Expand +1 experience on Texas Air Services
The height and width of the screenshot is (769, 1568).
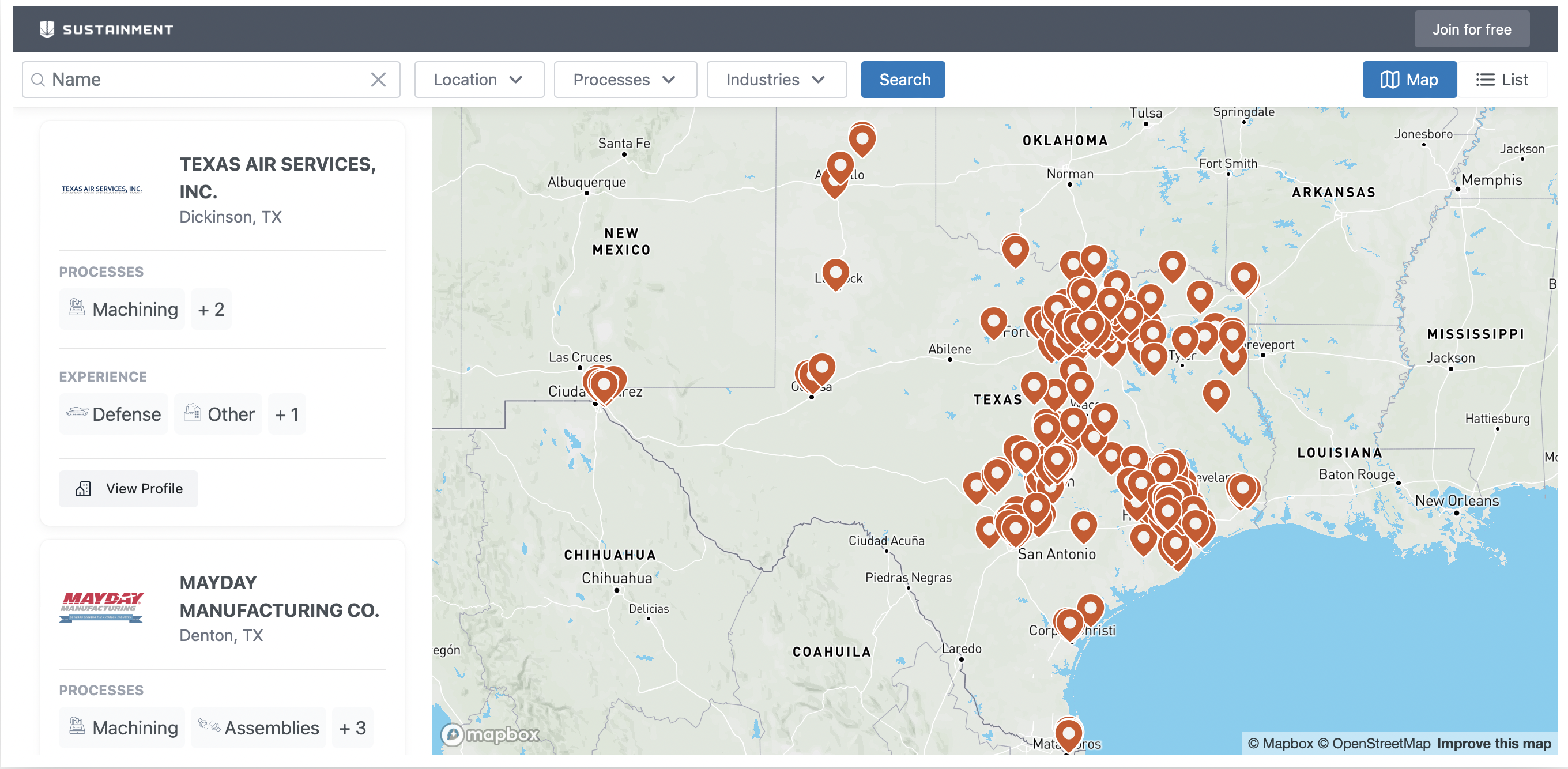pos(287,414)
